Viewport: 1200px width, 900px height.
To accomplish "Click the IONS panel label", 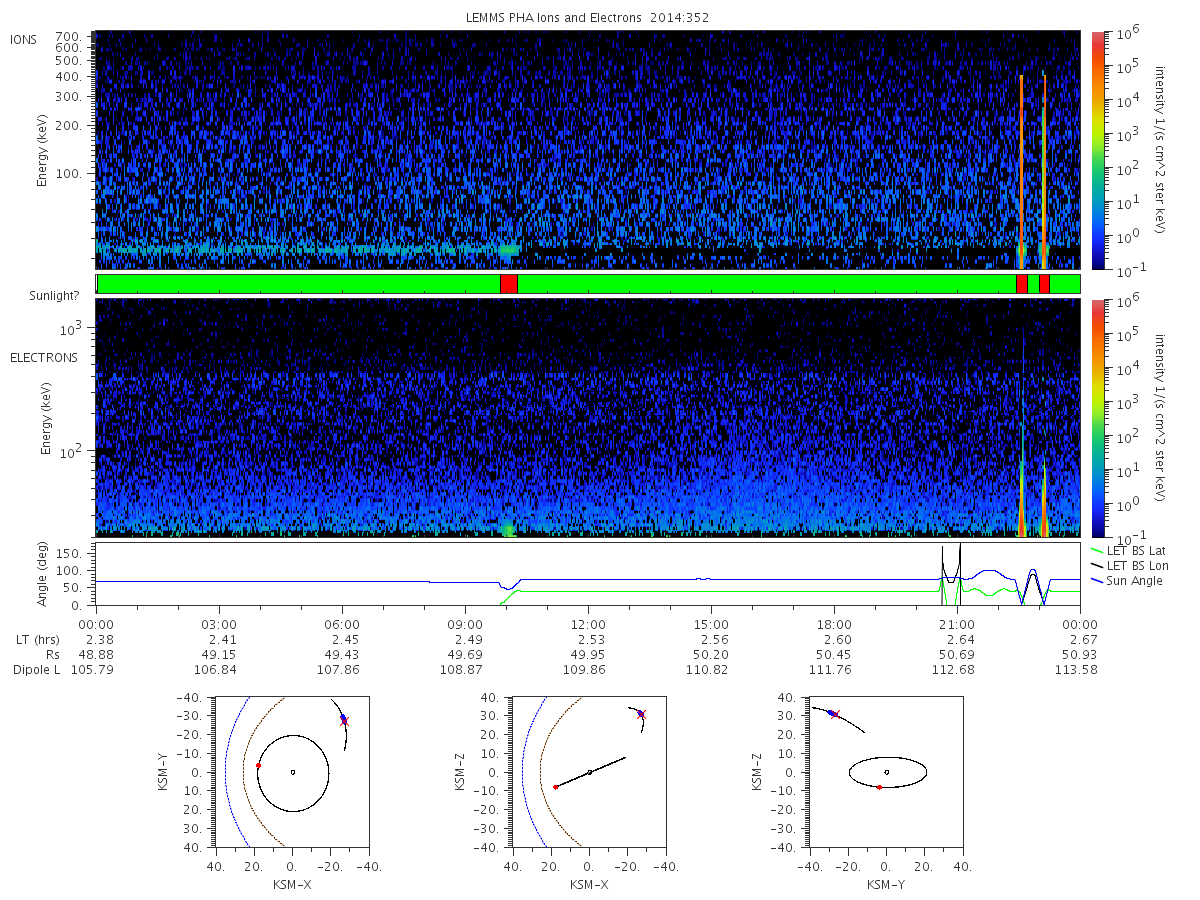I will (x=24, y=40).
